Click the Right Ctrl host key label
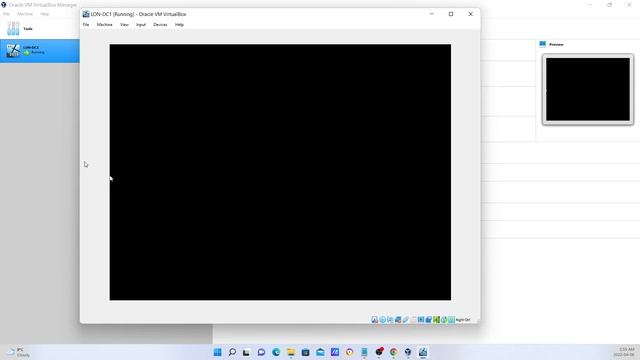Screen dimensions: 640x360 [x=463, y=320]
